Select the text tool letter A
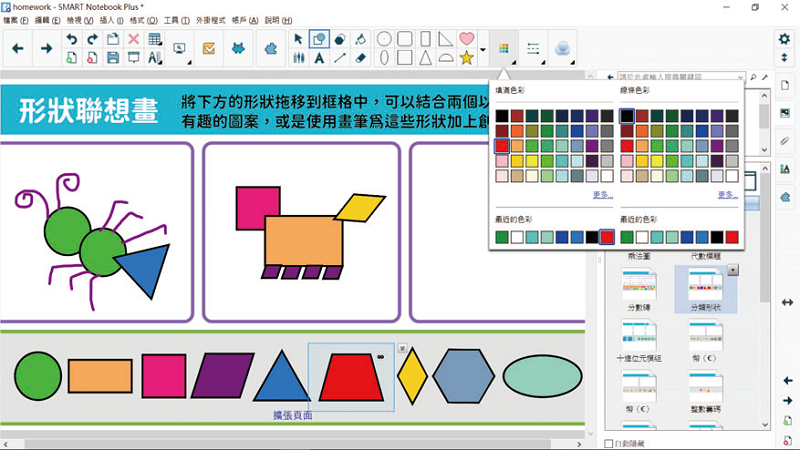 click(319, 58)
